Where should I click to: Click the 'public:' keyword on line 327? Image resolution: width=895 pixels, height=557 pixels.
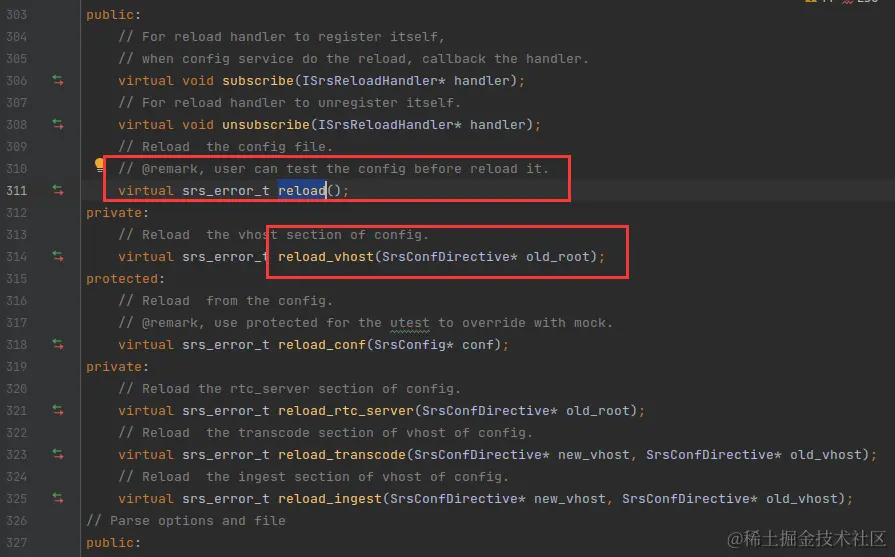pos(114,542)
